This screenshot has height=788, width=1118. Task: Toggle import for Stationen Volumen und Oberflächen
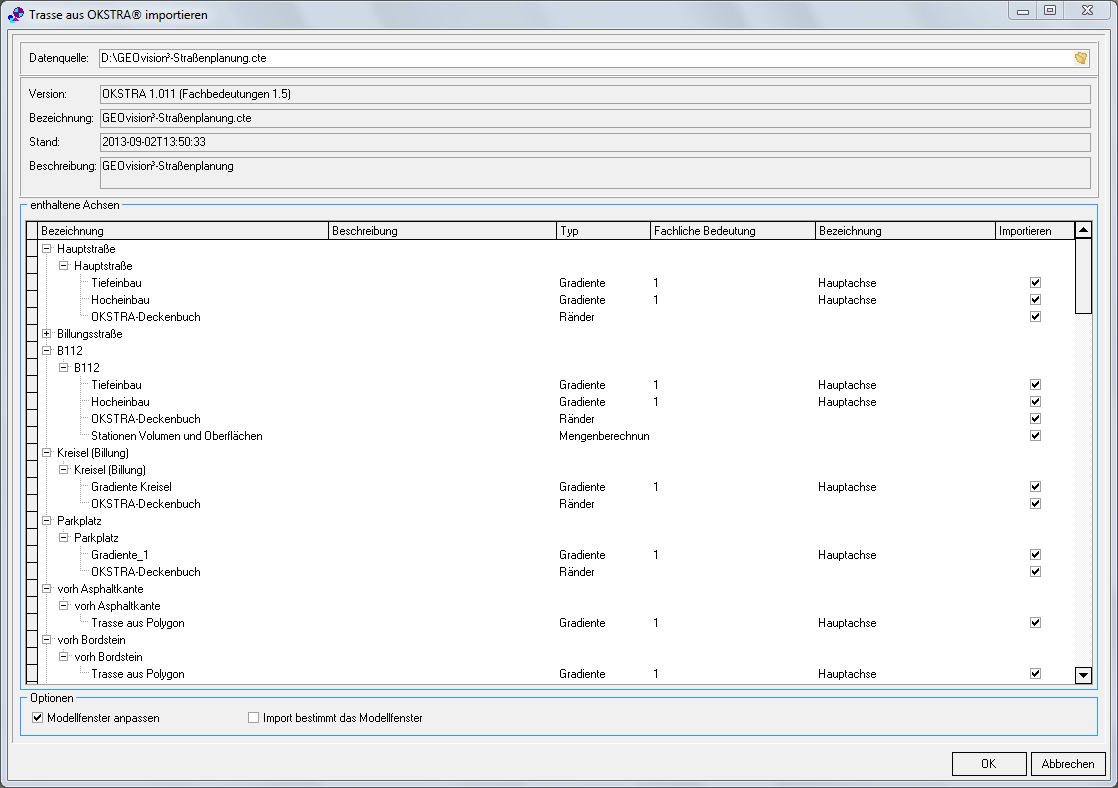point(1035,436)
